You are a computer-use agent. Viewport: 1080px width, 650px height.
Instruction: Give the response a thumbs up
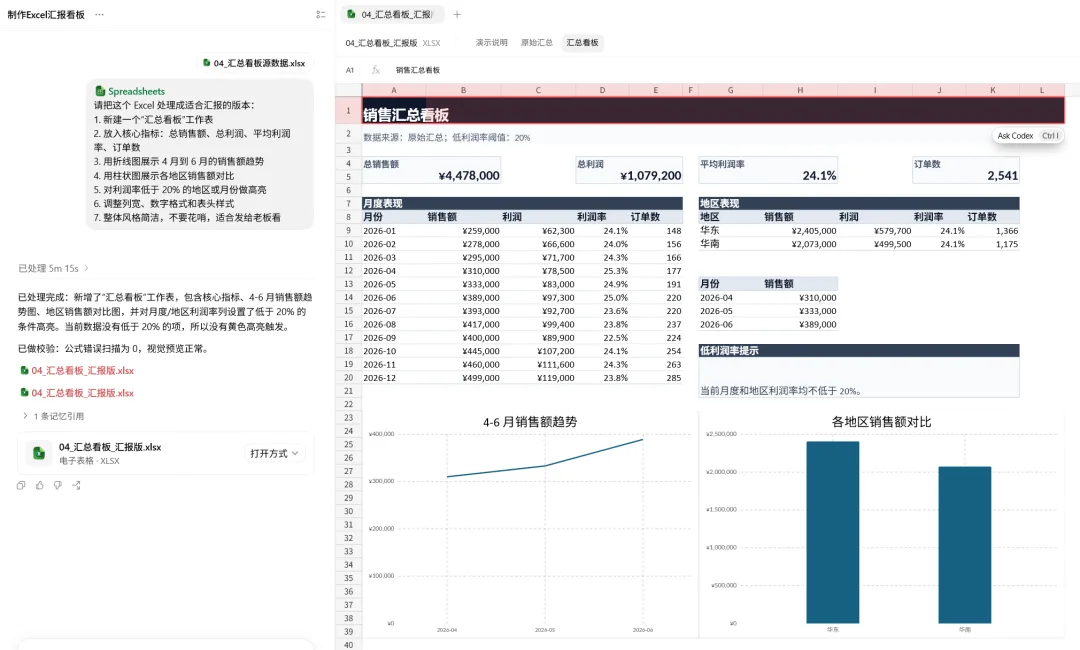[39, 485]
